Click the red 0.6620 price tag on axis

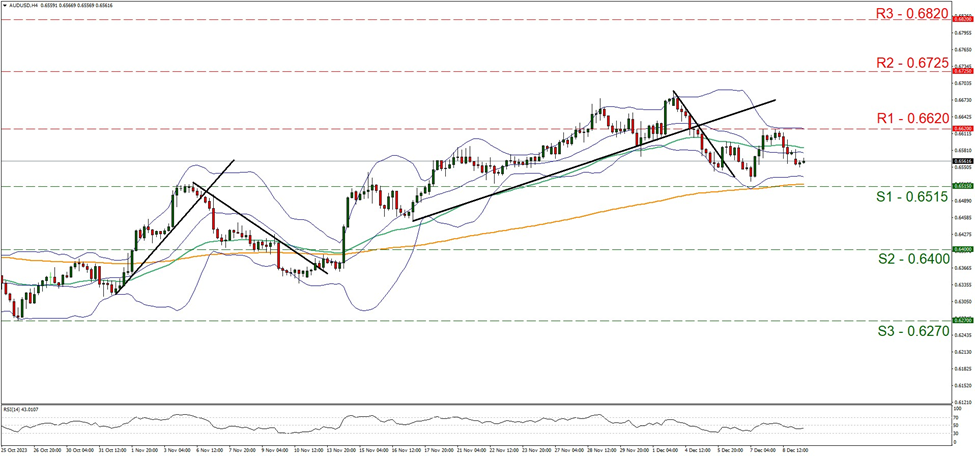(x=963, y=129)
